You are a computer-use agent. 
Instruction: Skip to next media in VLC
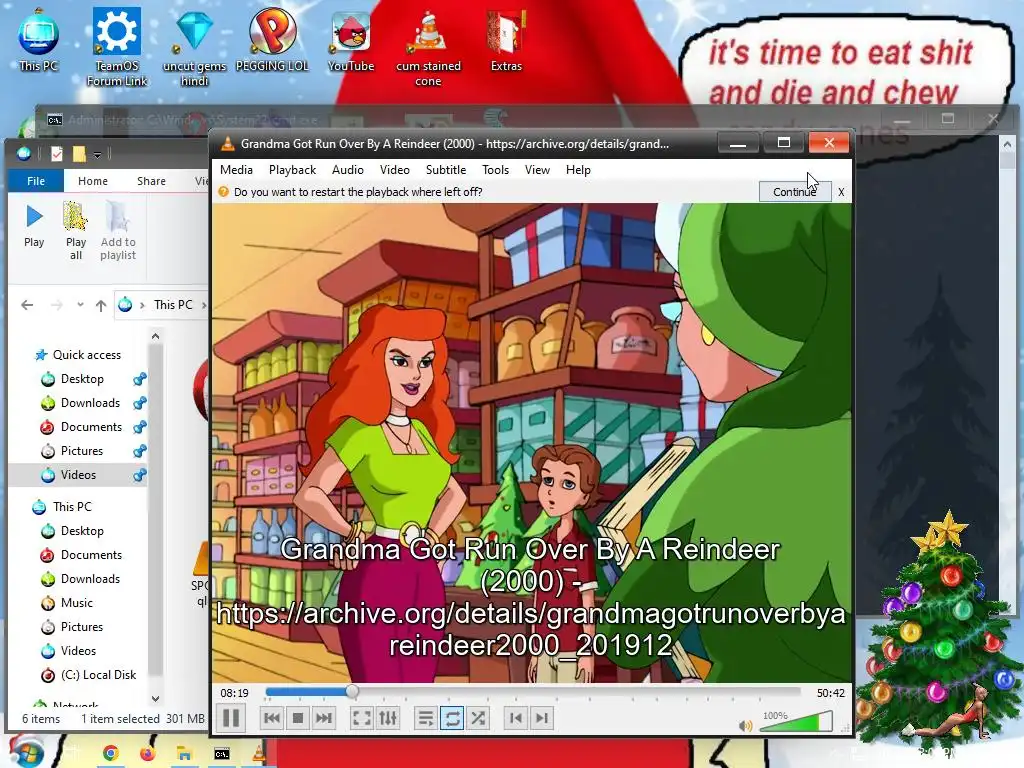[324, 718]
